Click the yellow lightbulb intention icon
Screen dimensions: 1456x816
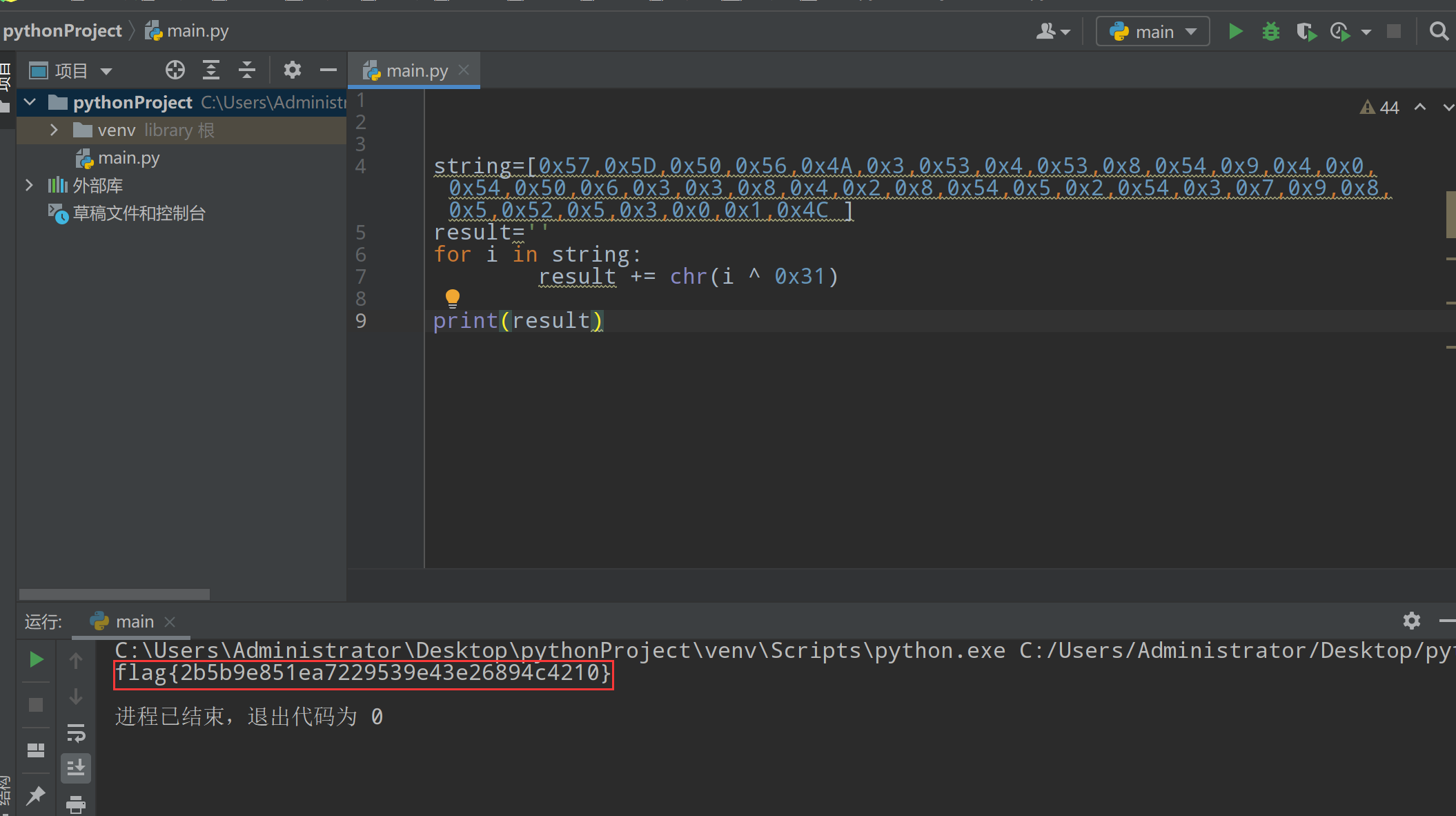(x=453, y=298)
